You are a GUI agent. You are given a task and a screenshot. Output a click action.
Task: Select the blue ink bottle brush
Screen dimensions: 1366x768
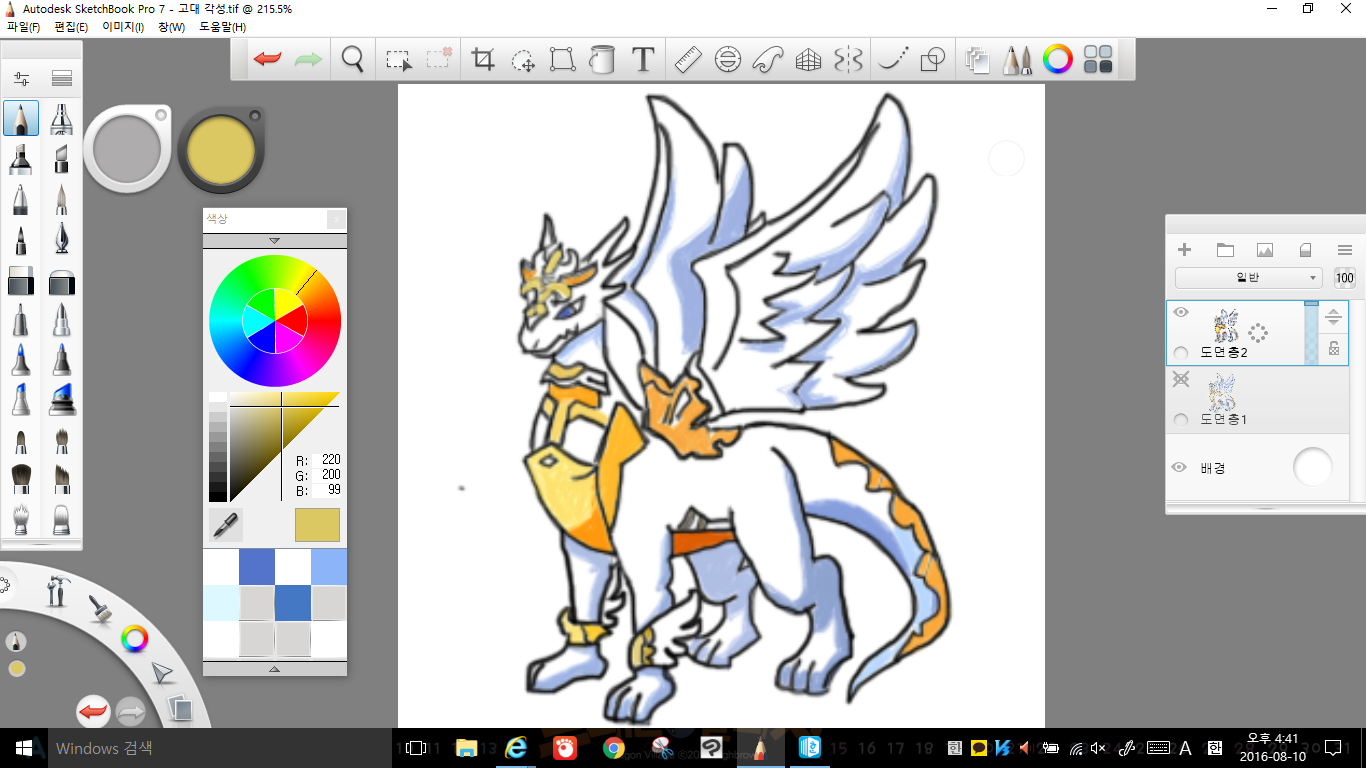(62, 398)
